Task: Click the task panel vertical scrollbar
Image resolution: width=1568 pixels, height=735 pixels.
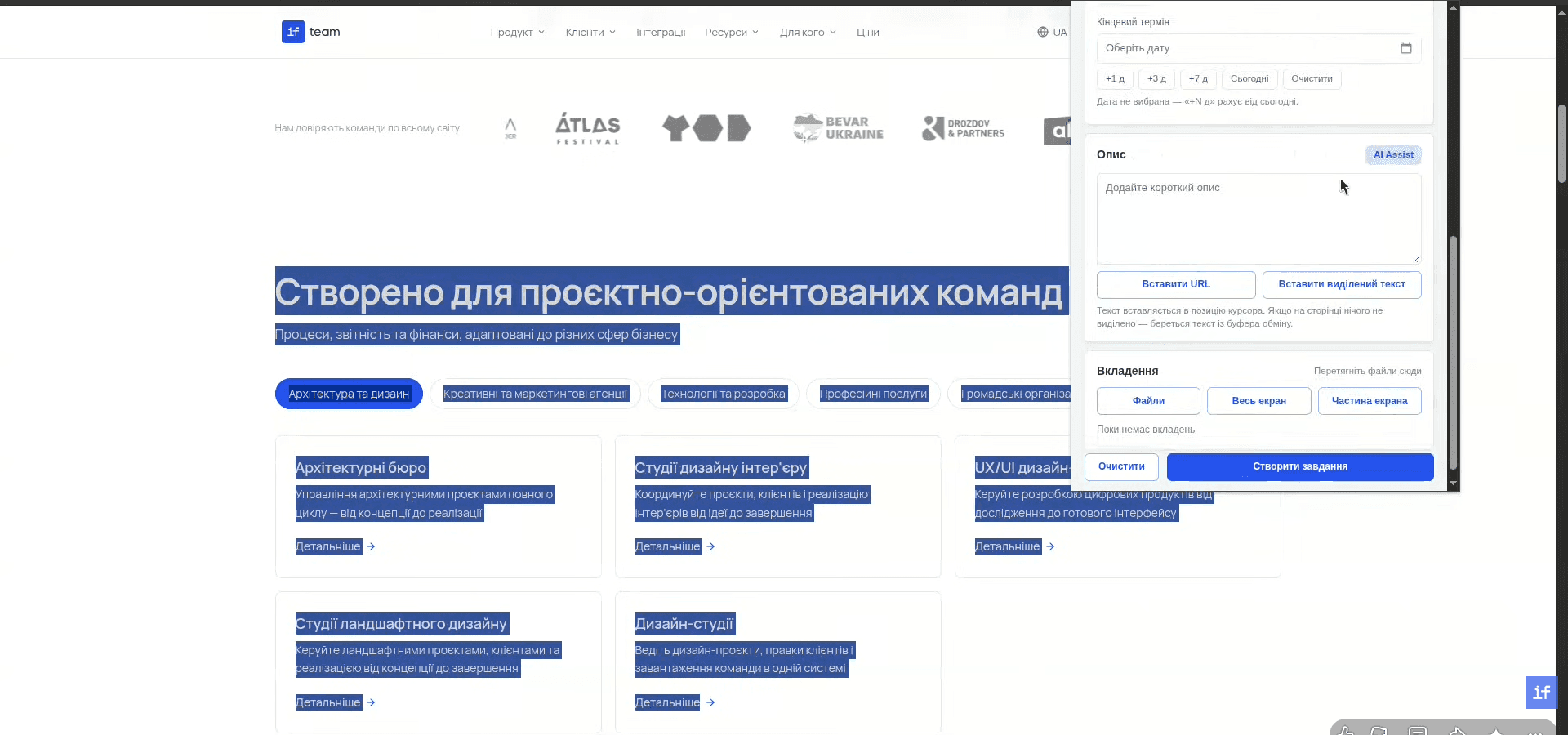Action: tap(1453, 351)
